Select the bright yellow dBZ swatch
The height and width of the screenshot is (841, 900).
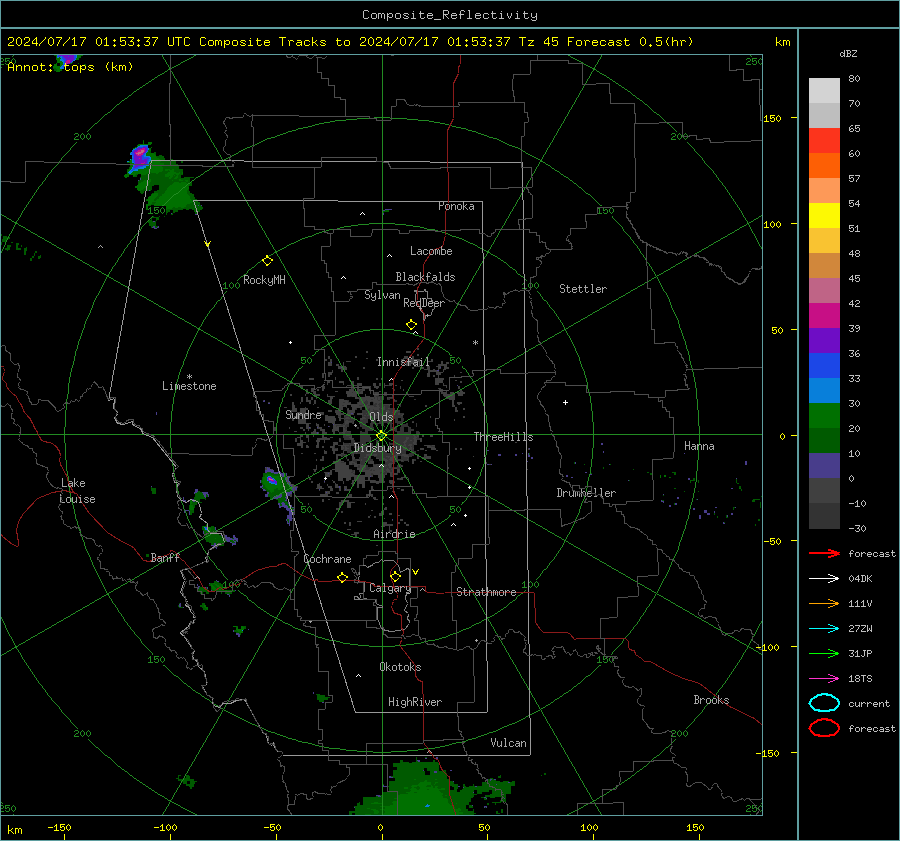[x=824, y=215]
